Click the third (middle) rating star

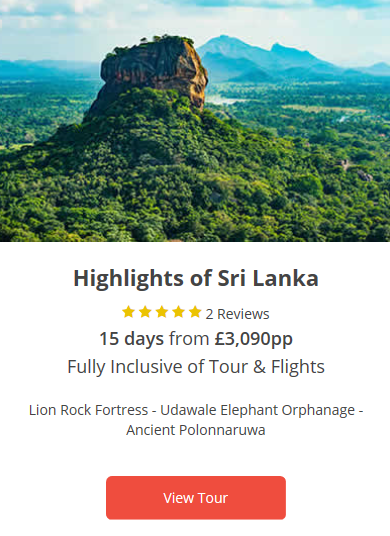162,312
